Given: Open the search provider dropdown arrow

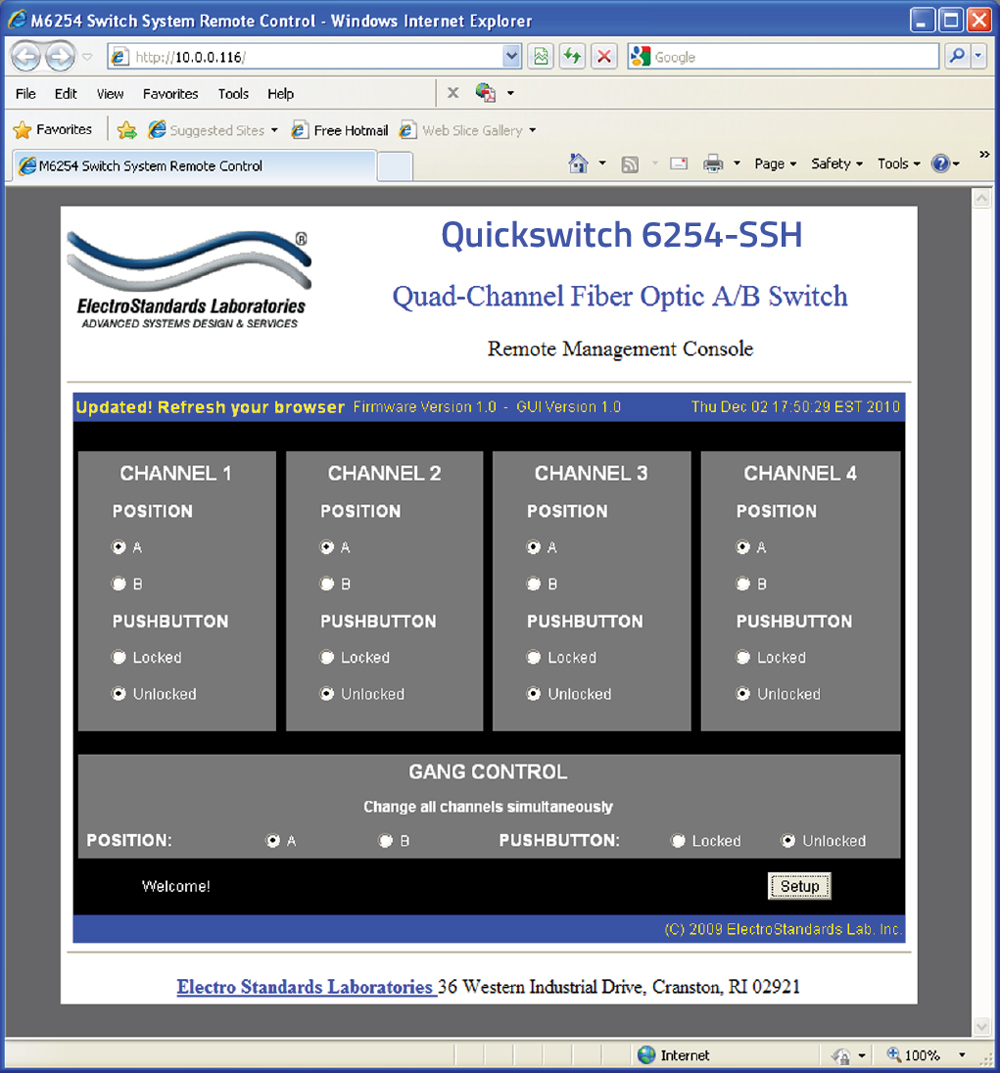Looking at the screenshot, I should click(x=979, y=56).
